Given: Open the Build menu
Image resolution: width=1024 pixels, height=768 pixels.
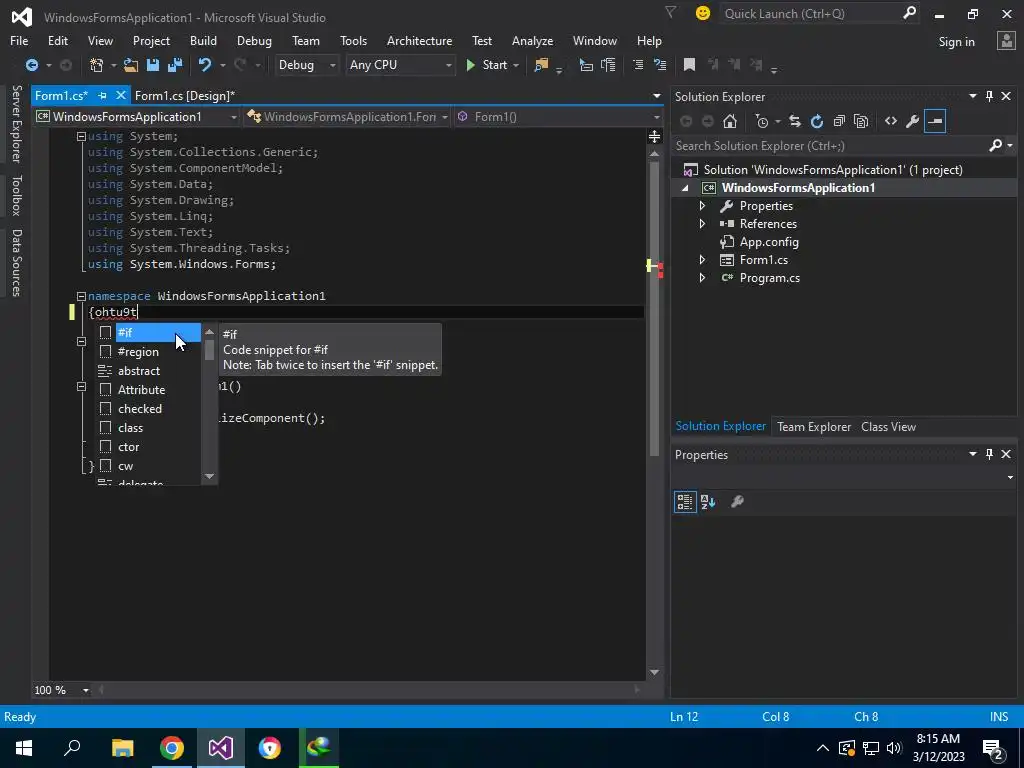Looking at the screenshot, I should click(x=203, y=40).
